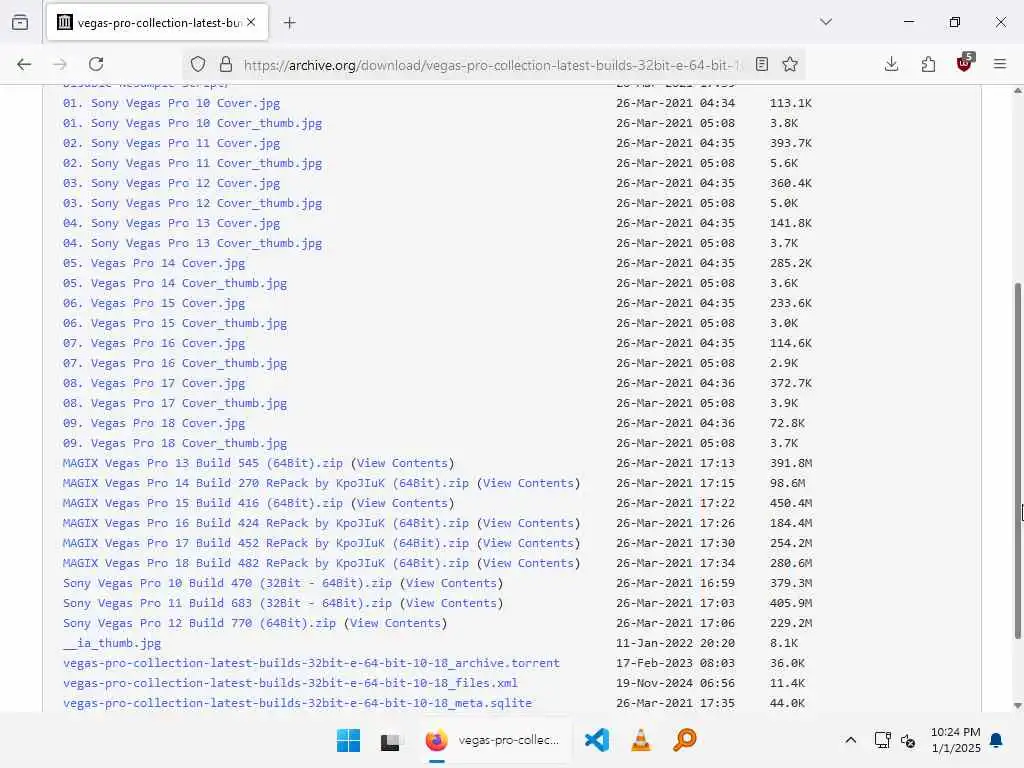This screenshot has height=768, width=1024.
Task: Open the muted volume tray icon
Action: (908, 740)
